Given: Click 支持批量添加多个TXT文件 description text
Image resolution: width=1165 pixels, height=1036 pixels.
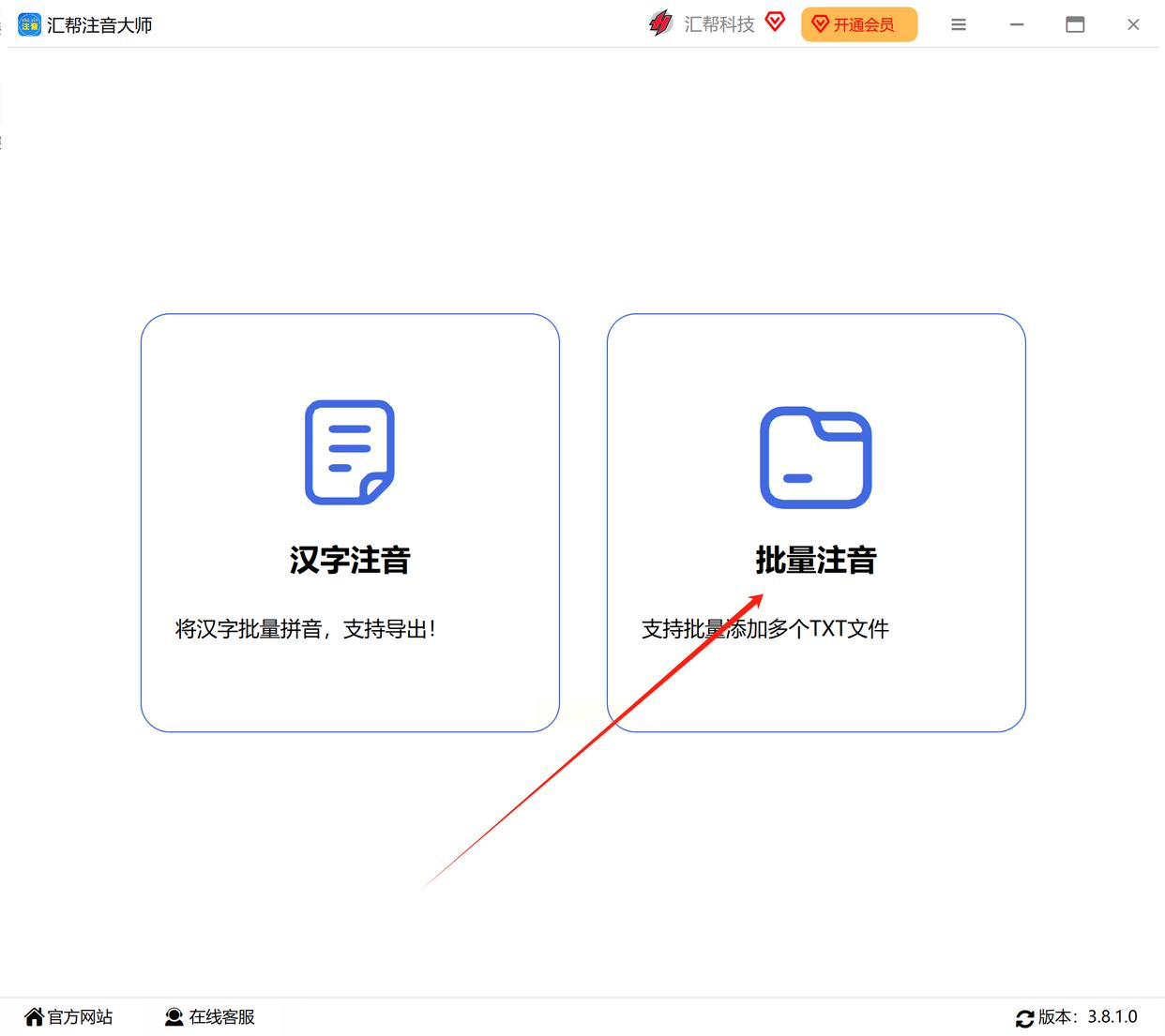Looking at the screenshot, I should click(x=765, y=629).
